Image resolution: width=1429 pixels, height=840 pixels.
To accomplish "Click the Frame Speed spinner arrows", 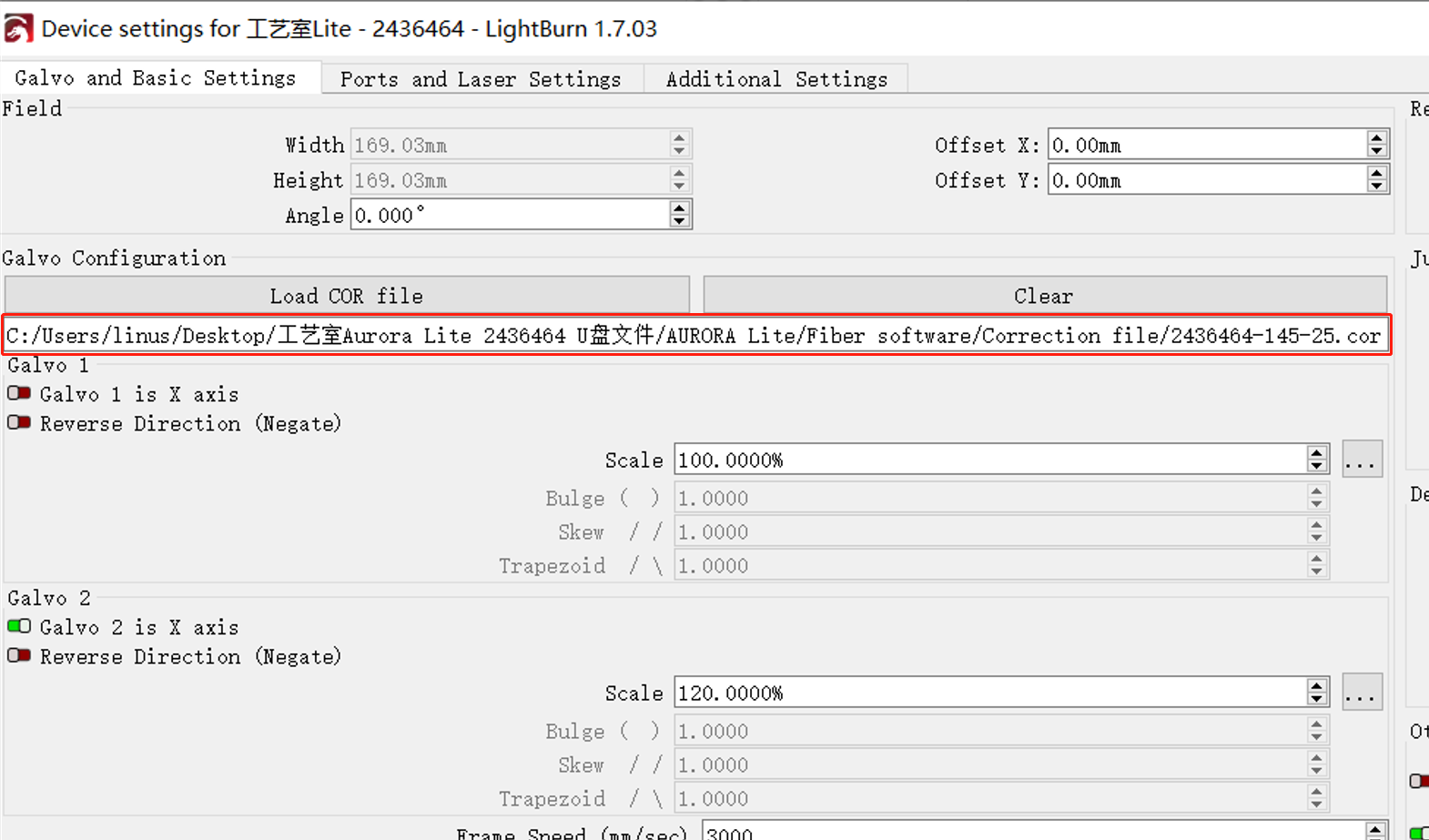I will click(x=1376, y=831).
